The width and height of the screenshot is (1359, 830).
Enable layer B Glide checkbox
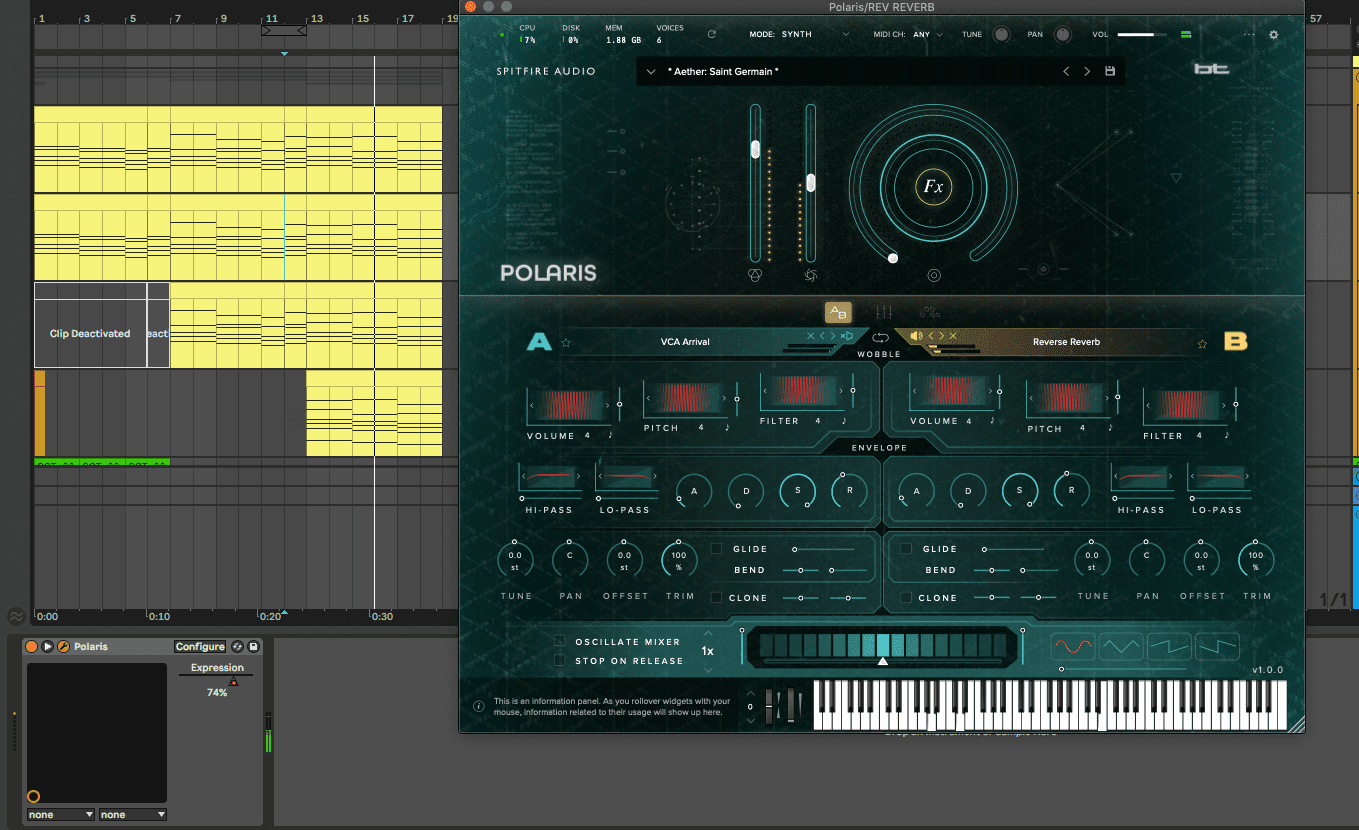906,549
